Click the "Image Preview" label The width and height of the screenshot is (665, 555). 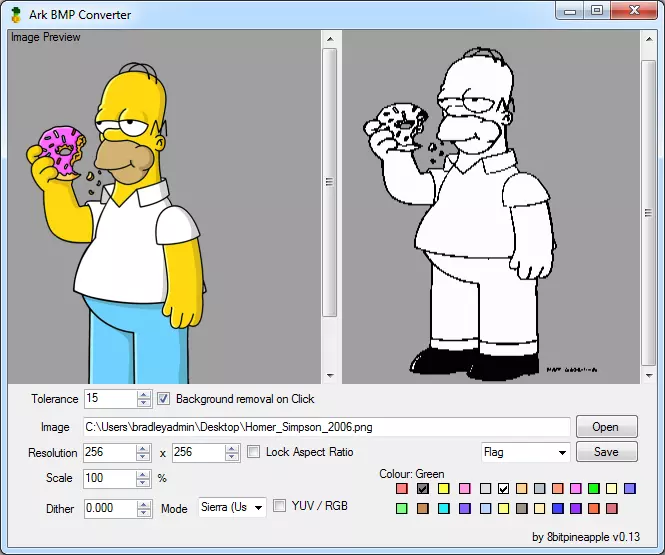[45, 37]
